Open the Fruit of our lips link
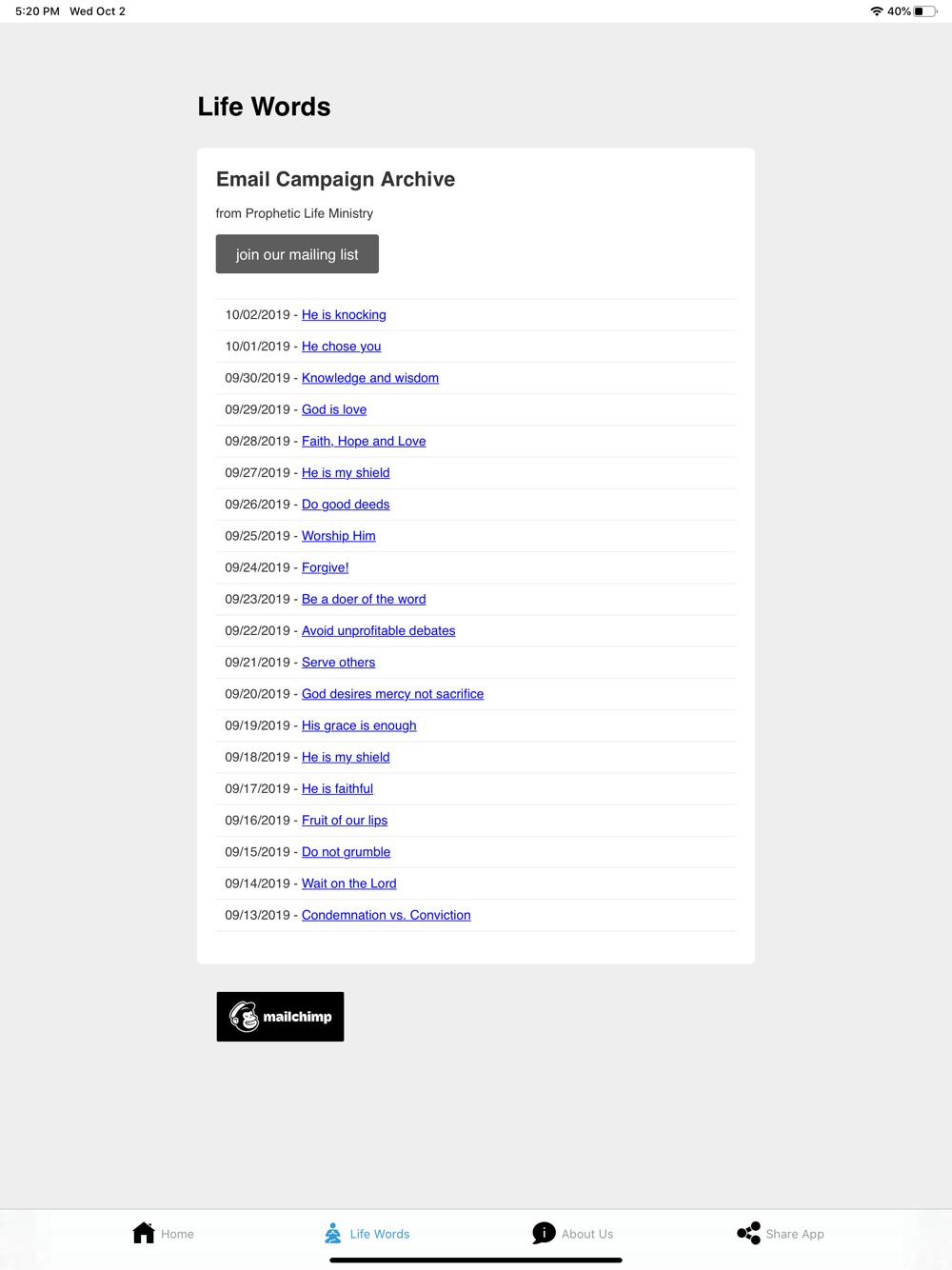Image resolution: width=952 pixels, height=1270 pixels. (x=345, y=821)
